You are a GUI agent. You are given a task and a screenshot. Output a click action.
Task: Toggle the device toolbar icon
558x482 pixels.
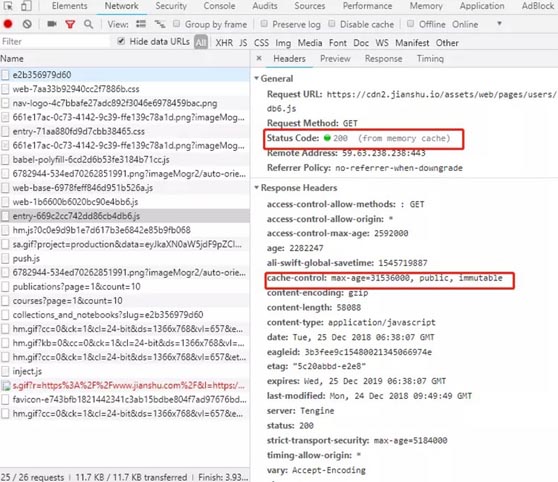point(26,6)
